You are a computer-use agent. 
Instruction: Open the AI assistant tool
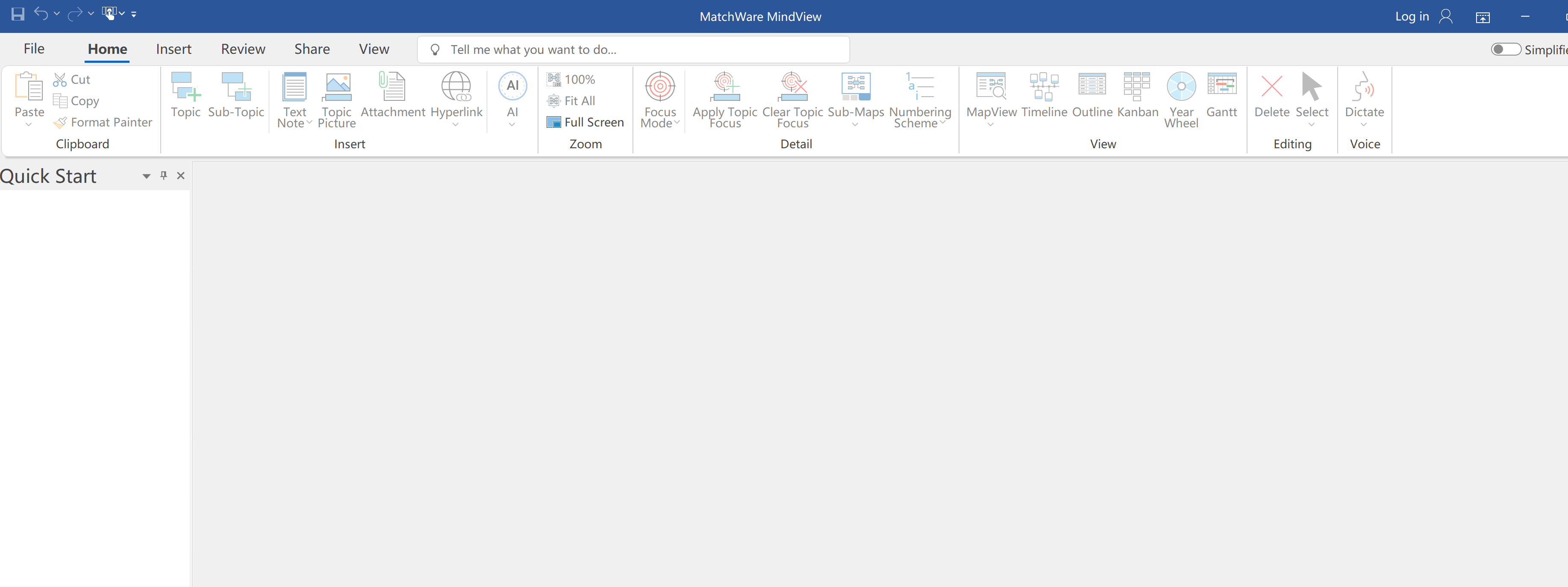coord(512,95)
